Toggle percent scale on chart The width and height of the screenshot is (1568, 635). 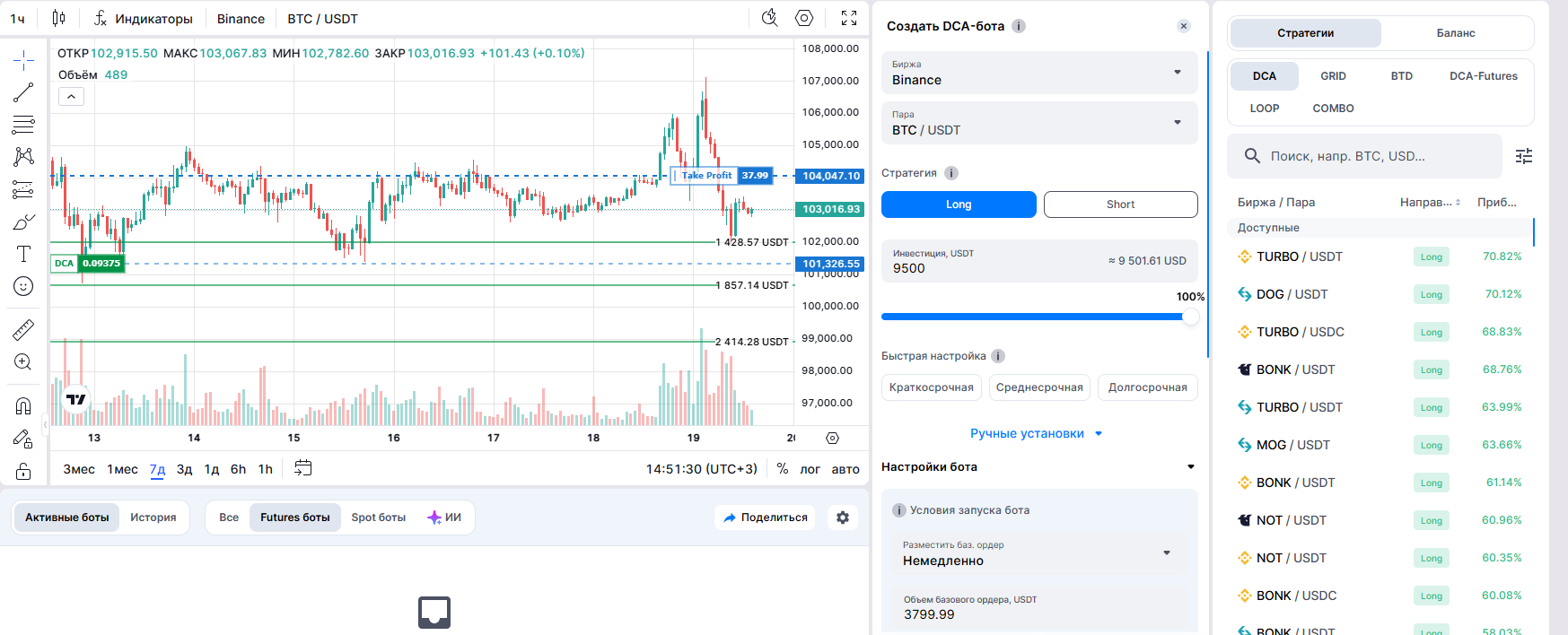coord(783,468)
